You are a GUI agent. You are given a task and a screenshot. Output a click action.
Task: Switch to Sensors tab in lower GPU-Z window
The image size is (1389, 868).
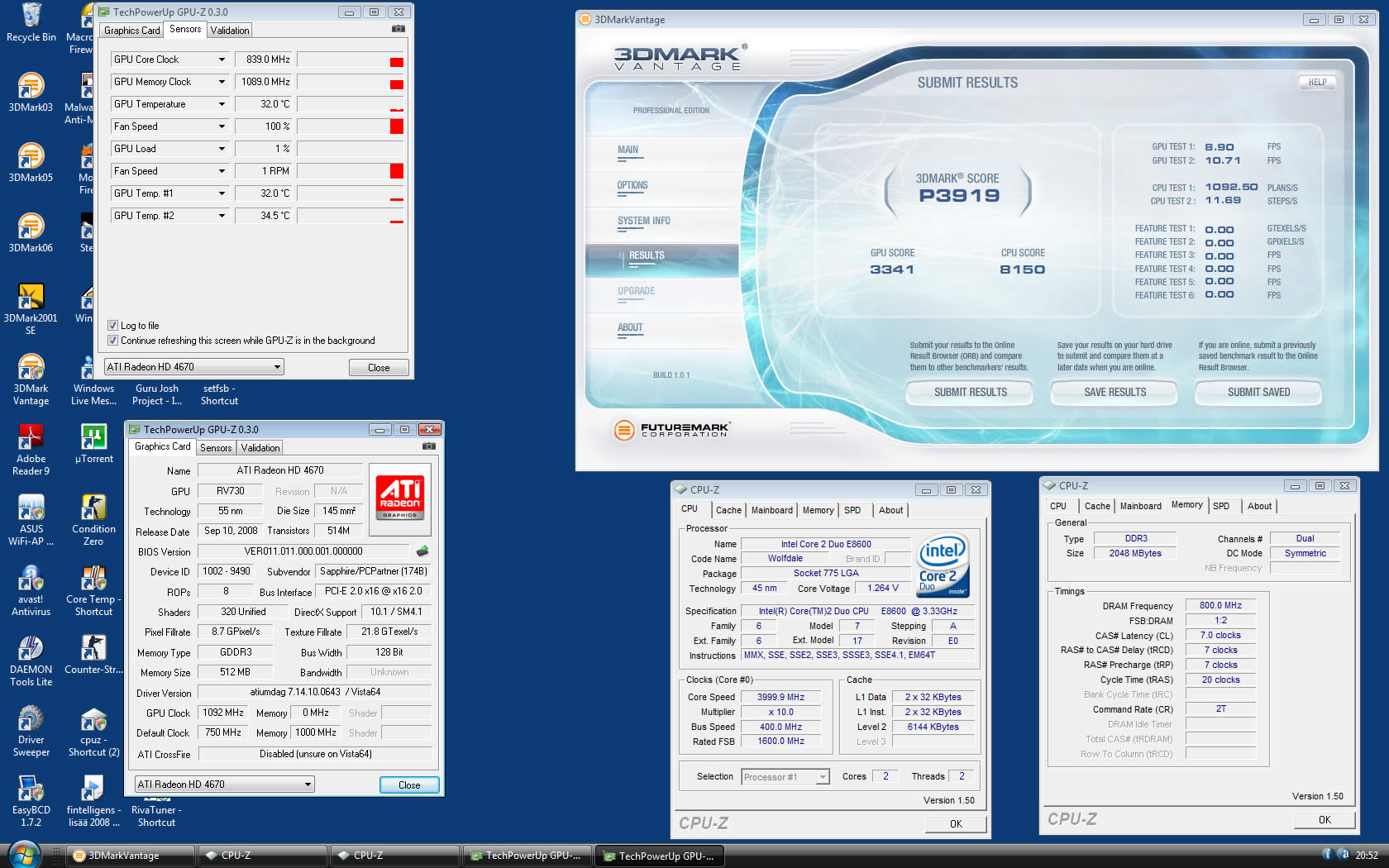click(x=216, y=447)
